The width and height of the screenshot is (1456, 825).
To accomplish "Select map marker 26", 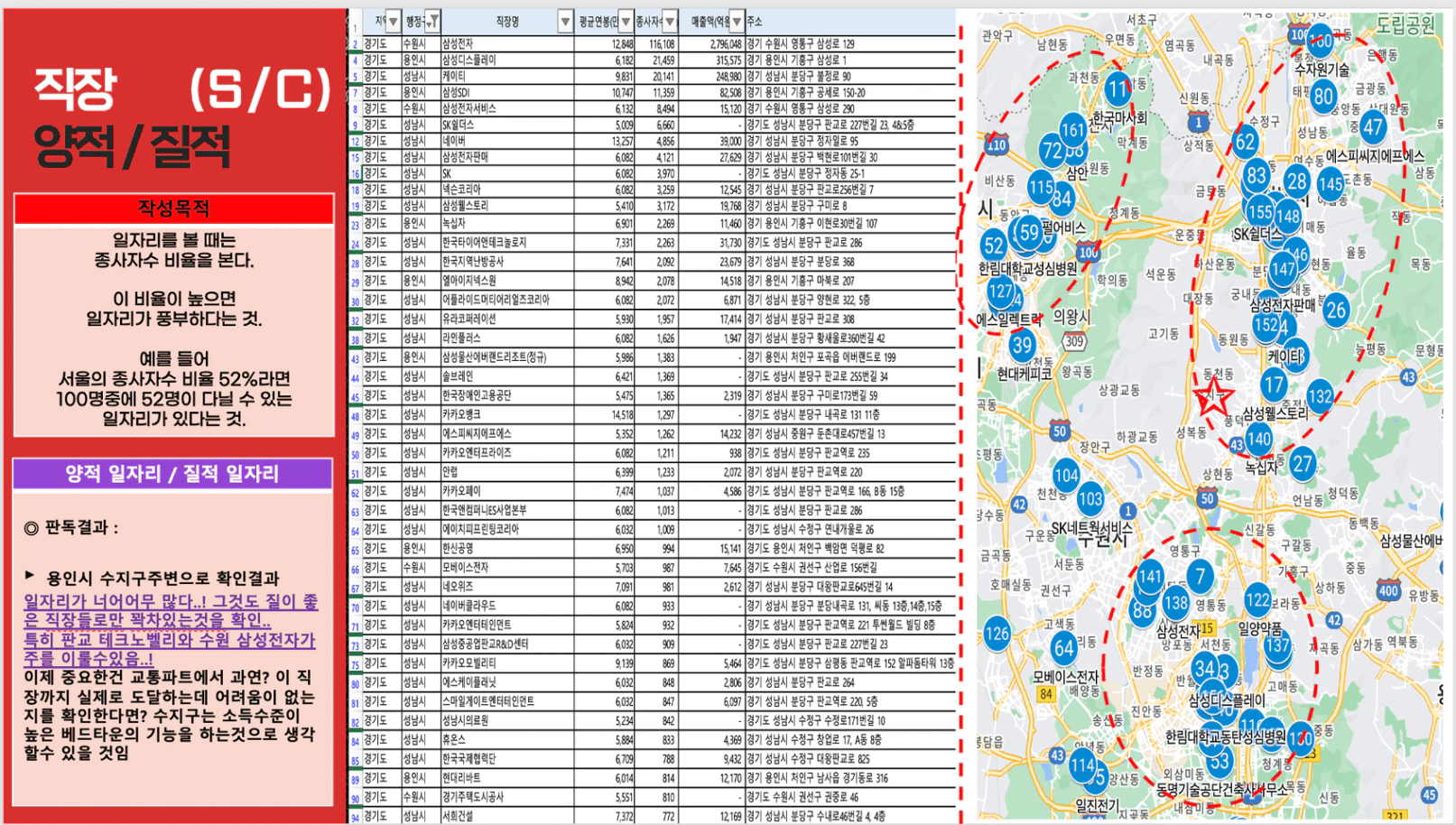I will [1336, 310].
